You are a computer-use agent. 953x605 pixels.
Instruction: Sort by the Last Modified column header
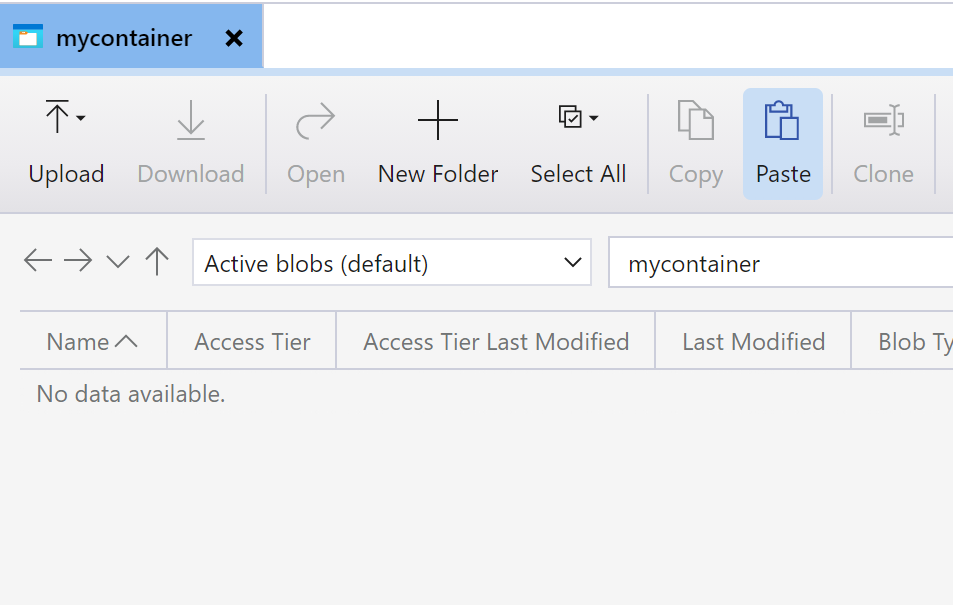coord(753,342)
